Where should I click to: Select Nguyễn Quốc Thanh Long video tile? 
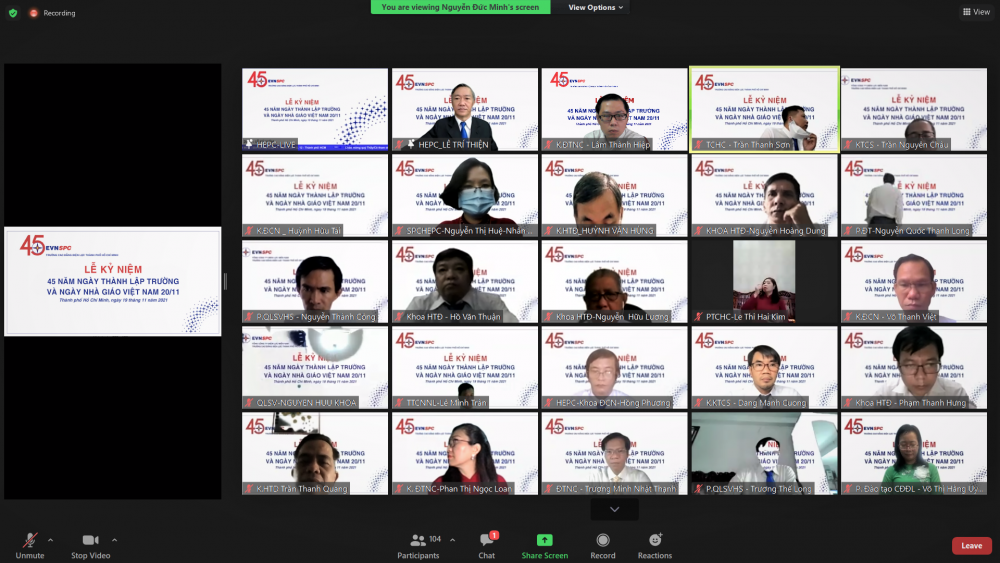tap(914, 196)
